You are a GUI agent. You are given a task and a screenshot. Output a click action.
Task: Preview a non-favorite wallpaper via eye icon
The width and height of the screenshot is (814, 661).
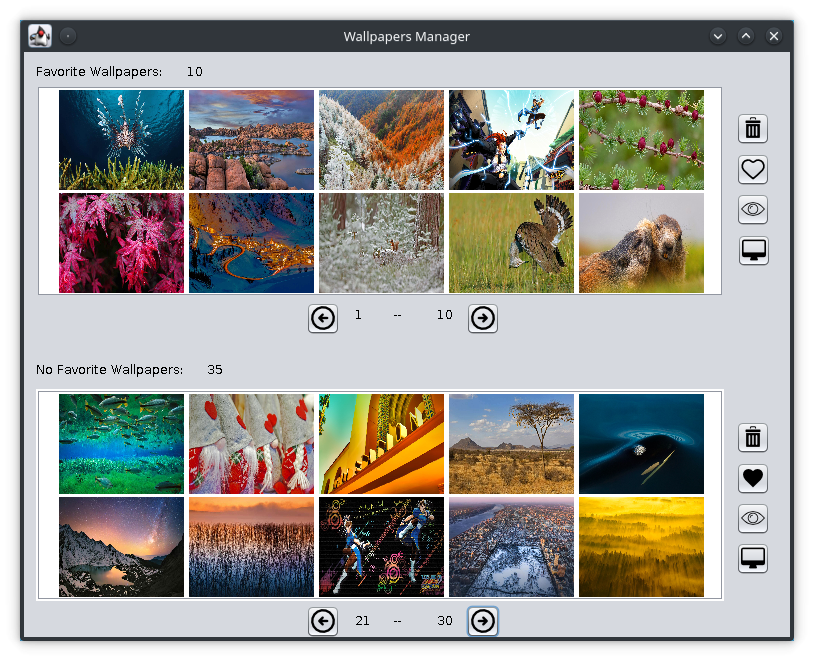coord(753,518)
